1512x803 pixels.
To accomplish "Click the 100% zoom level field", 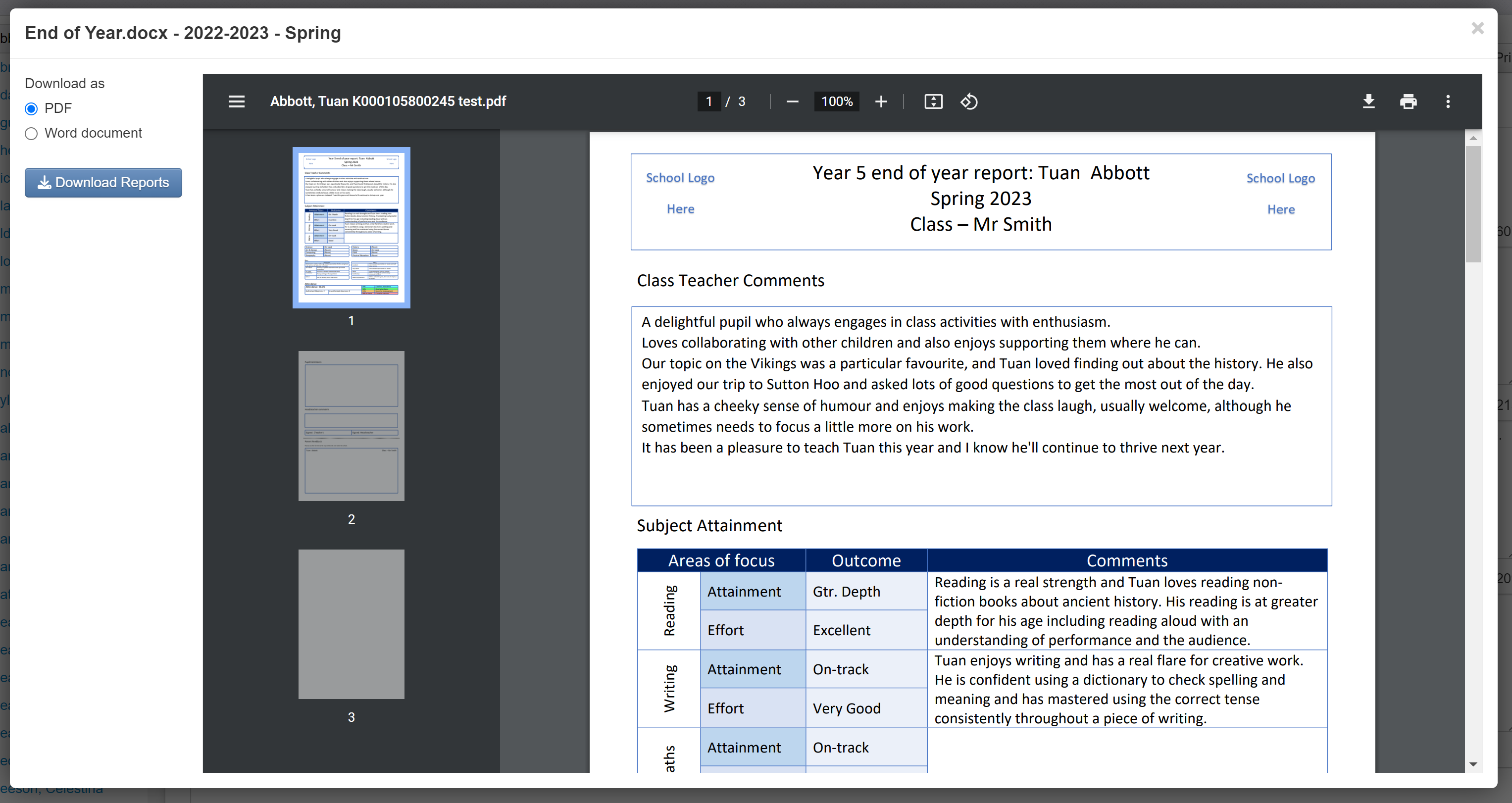I will (836, 101).
